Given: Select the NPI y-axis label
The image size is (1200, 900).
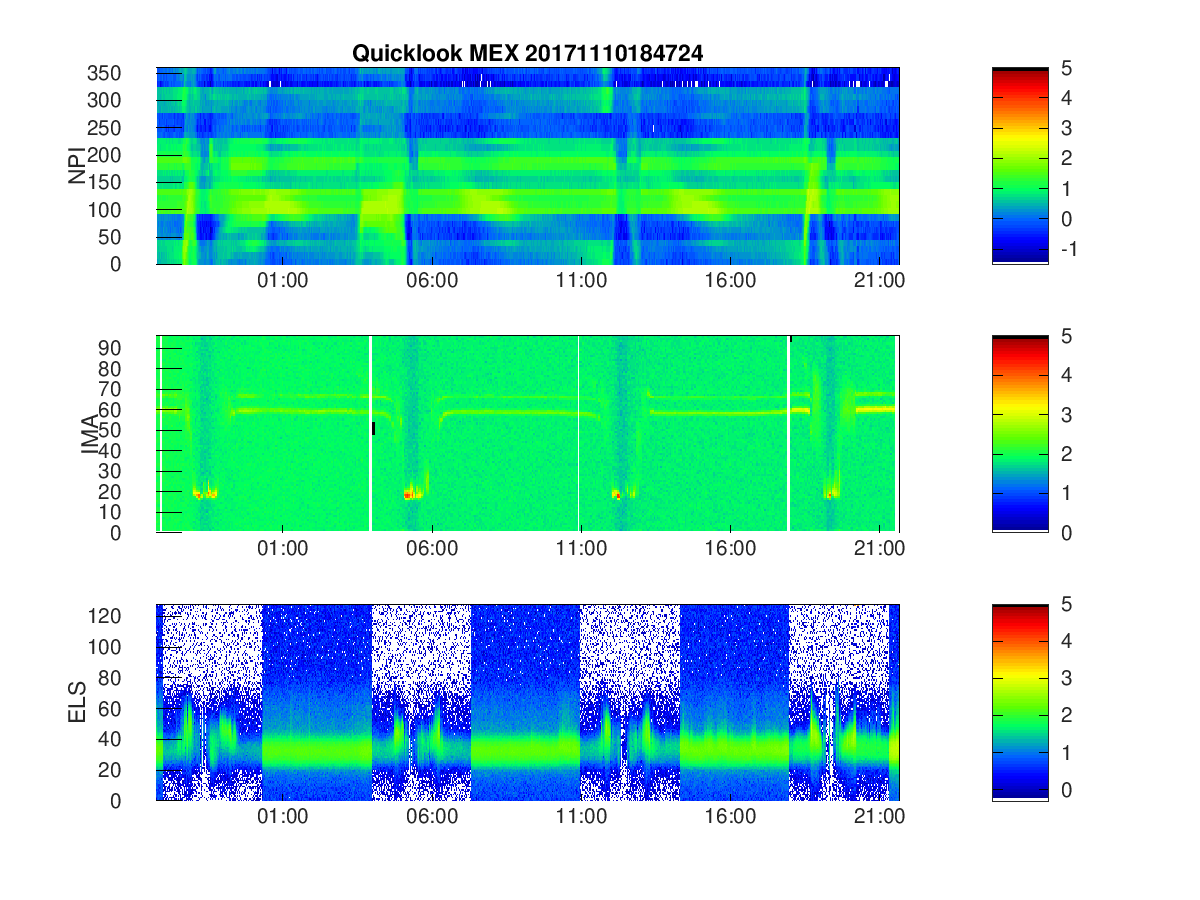Looking at the screenshot, I should point(77,166).
